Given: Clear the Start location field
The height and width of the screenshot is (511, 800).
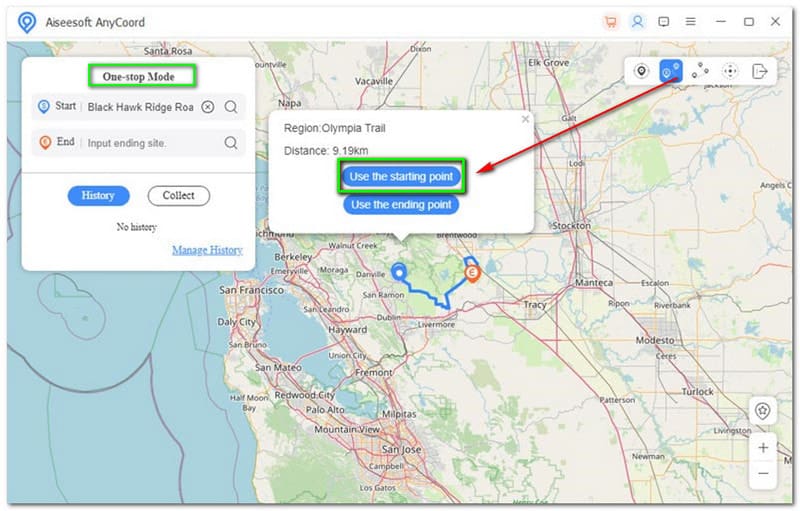Looking at the screenshot, I should click(208, 107).
